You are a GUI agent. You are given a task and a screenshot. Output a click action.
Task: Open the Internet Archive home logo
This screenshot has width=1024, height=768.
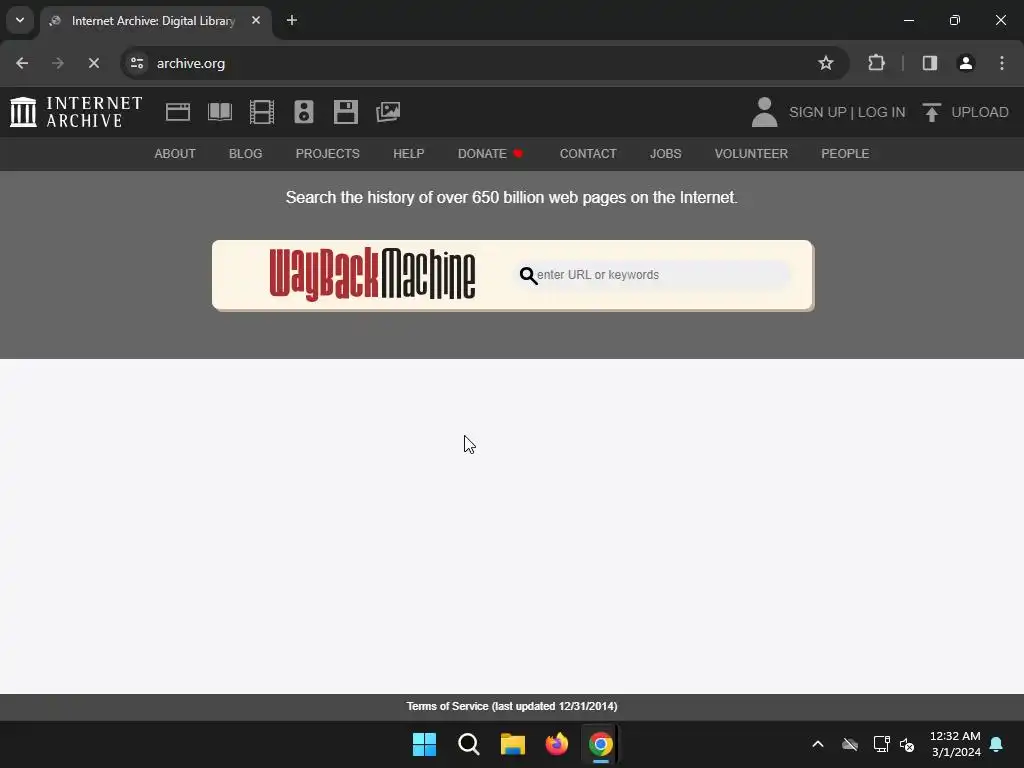(x=76, y=112)
